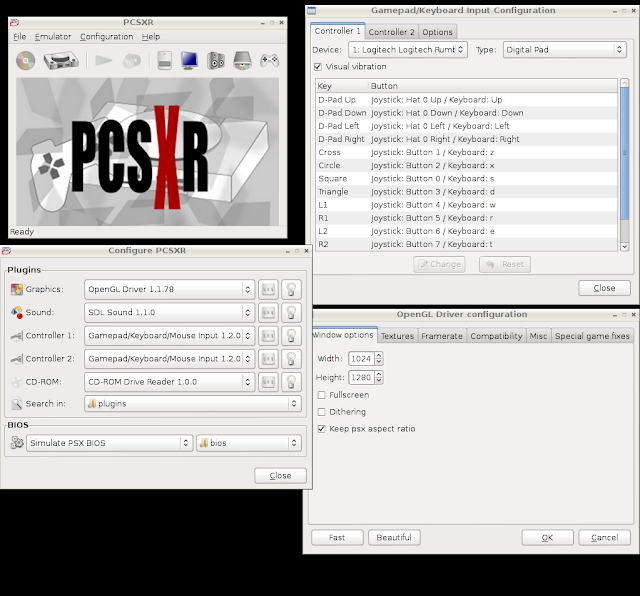
Task: Click configure button for CD-ROM plugin
Action: 268,382
